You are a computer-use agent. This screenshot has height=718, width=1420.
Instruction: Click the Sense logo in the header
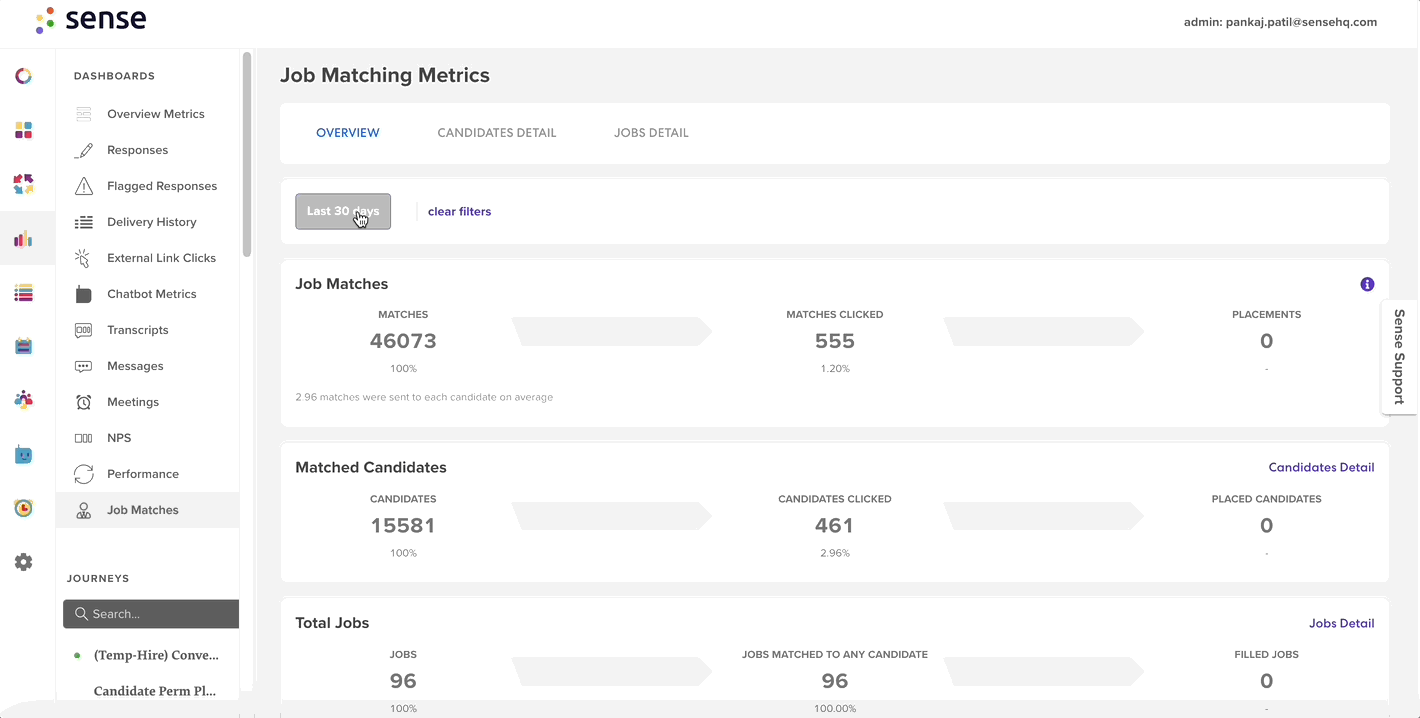[90, 20]
